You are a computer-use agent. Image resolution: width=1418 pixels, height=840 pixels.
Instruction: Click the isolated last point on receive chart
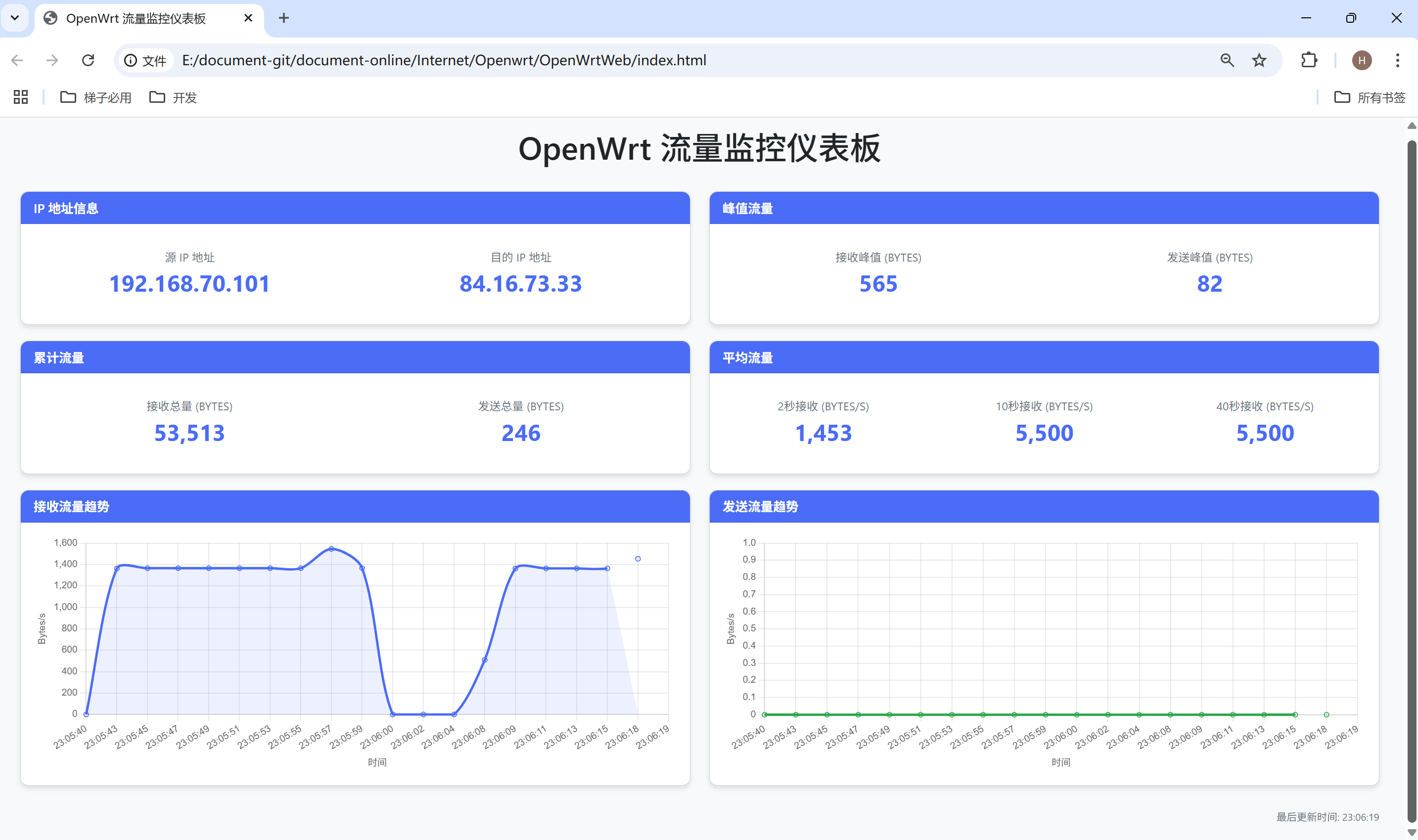tap(638, 559)
